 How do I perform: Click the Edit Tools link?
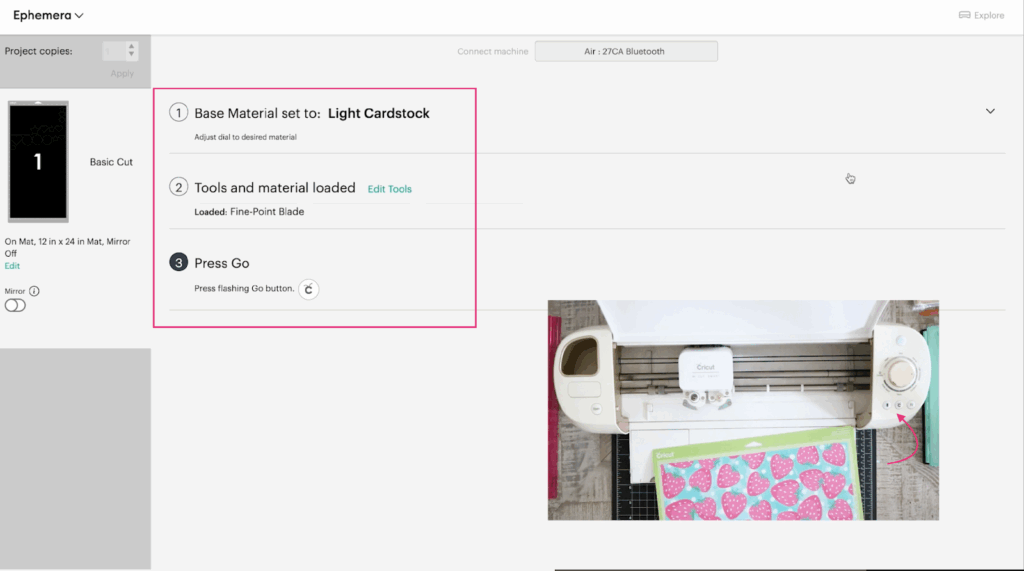pos(389,189)
